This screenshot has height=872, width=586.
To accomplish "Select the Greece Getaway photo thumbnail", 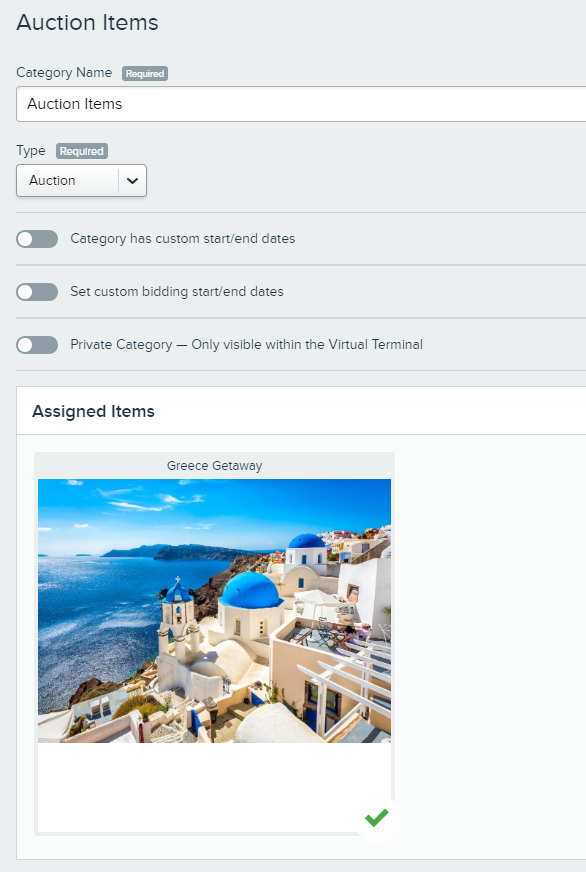I will (x=215, y=611).
